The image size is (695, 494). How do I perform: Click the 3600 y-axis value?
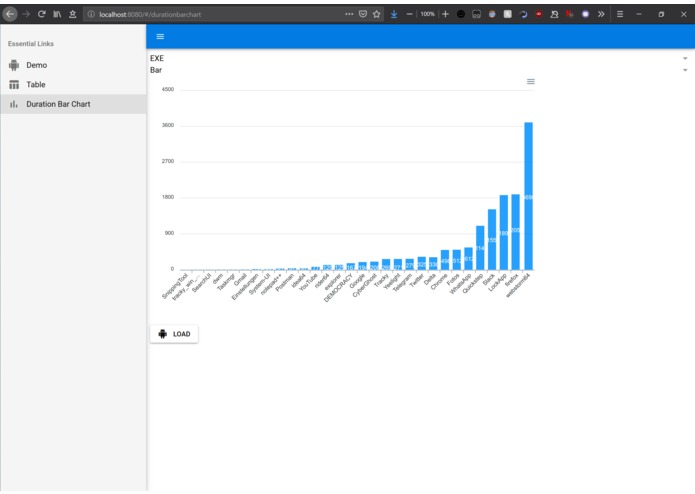pyautogui.click(x=168, y=125)
